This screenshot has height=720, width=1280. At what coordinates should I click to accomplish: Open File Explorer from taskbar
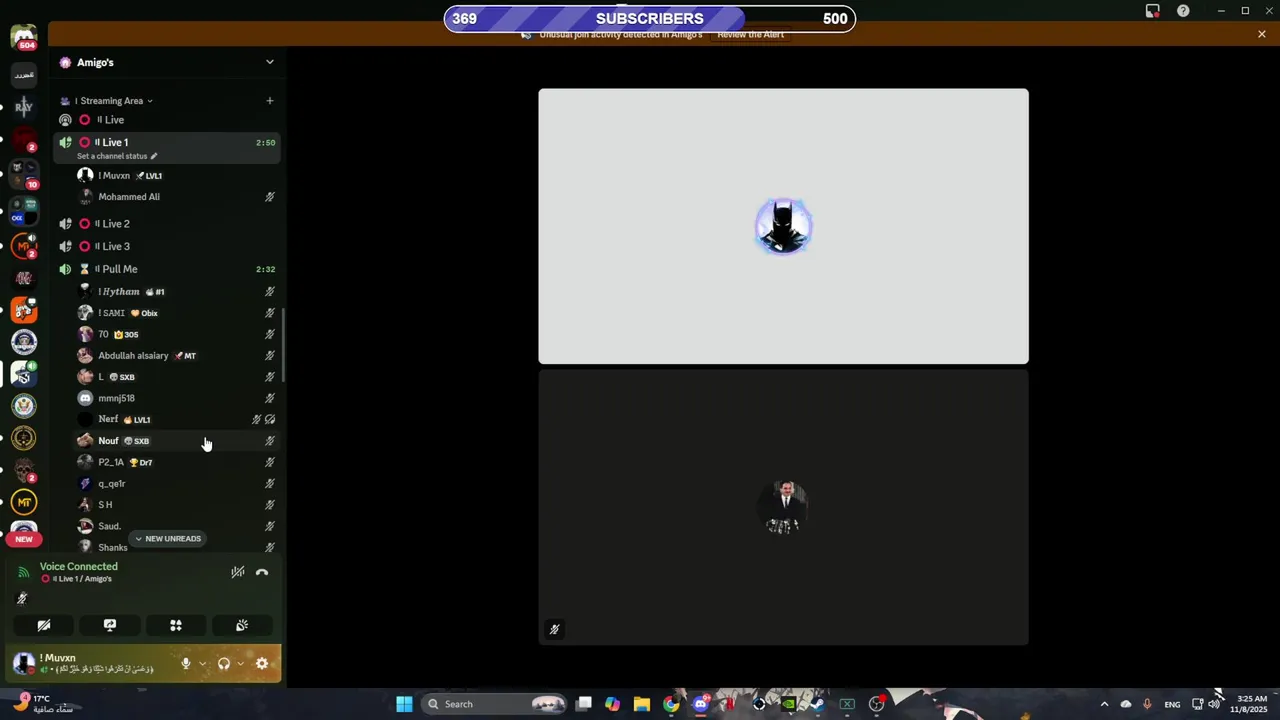(x=642, y=704)
